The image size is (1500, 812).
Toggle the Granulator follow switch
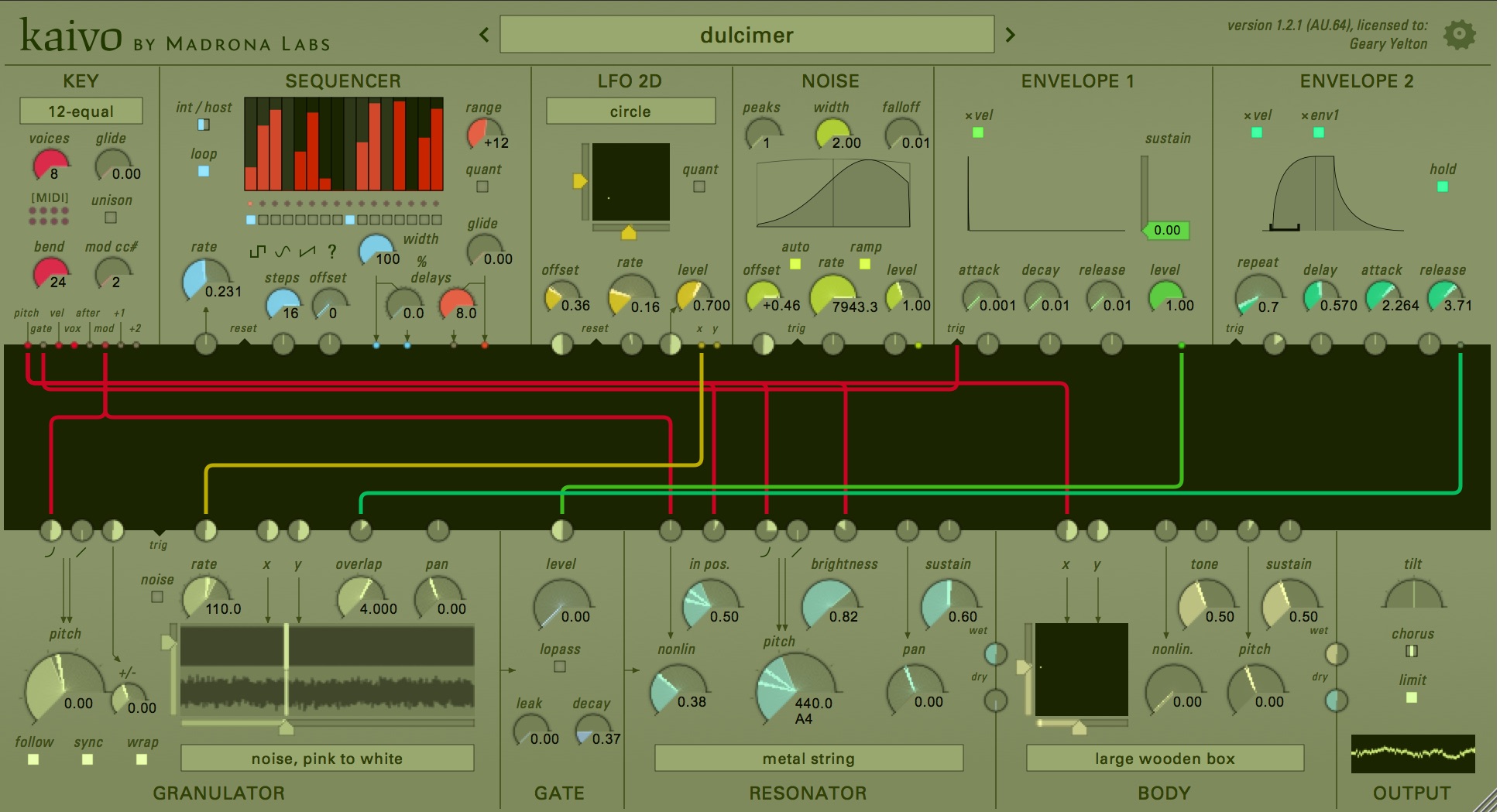(33, 759)
